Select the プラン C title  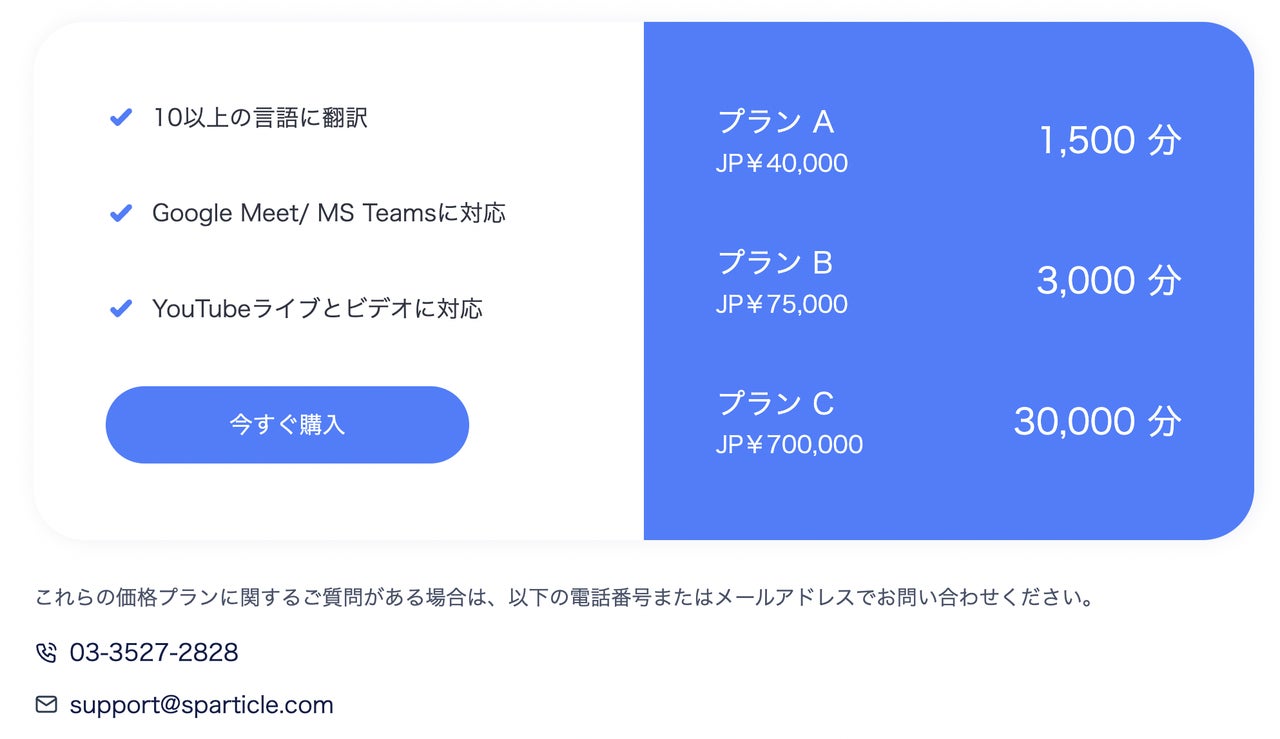pyautogui.click(x=776, y=404)
